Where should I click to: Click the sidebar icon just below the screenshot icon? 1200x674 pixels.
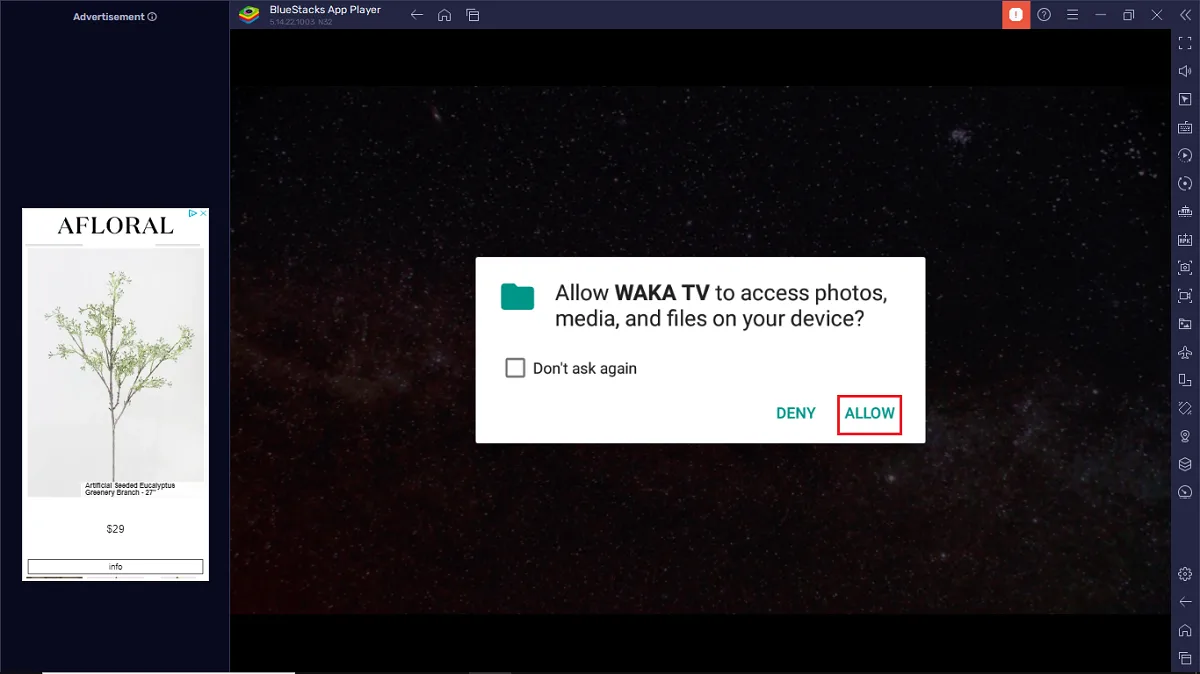pos(1185,295)
